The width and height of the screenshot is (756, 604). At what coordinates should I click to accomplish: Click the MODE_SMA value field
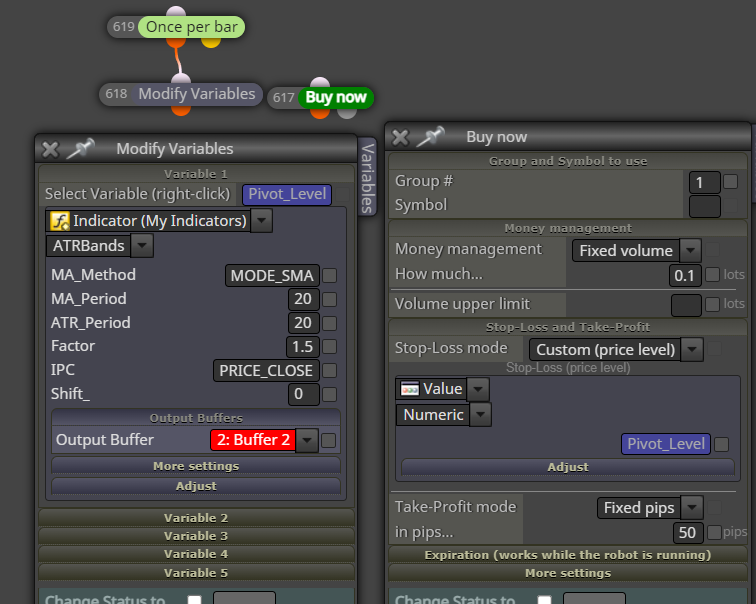point(272,276)
